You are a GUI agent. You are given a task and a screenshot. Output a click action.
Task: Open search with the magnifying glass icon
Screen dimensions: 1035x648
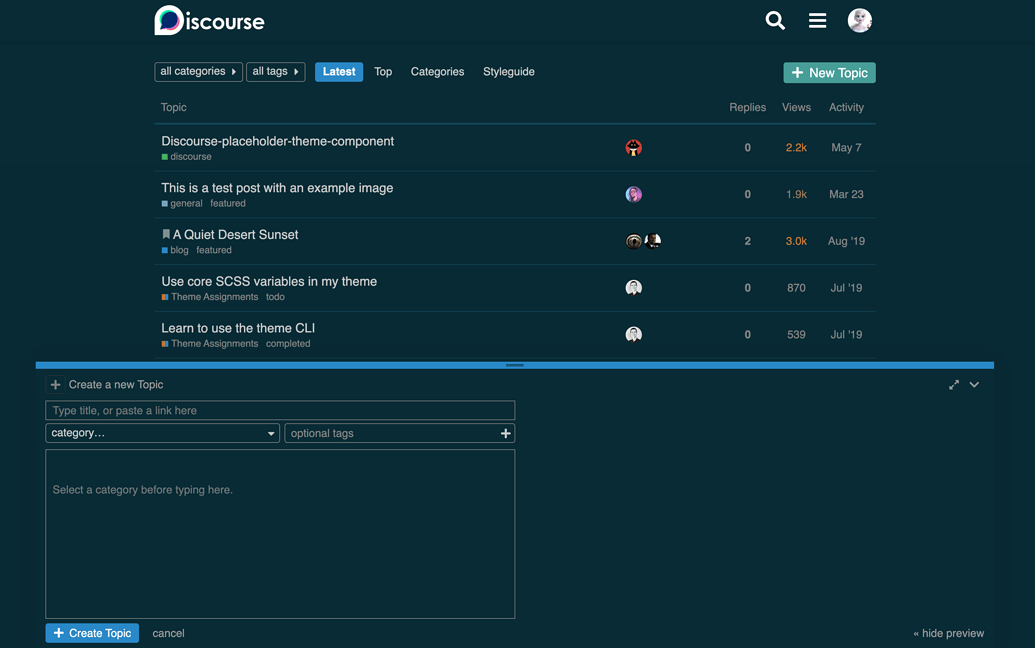pos(775,21)
